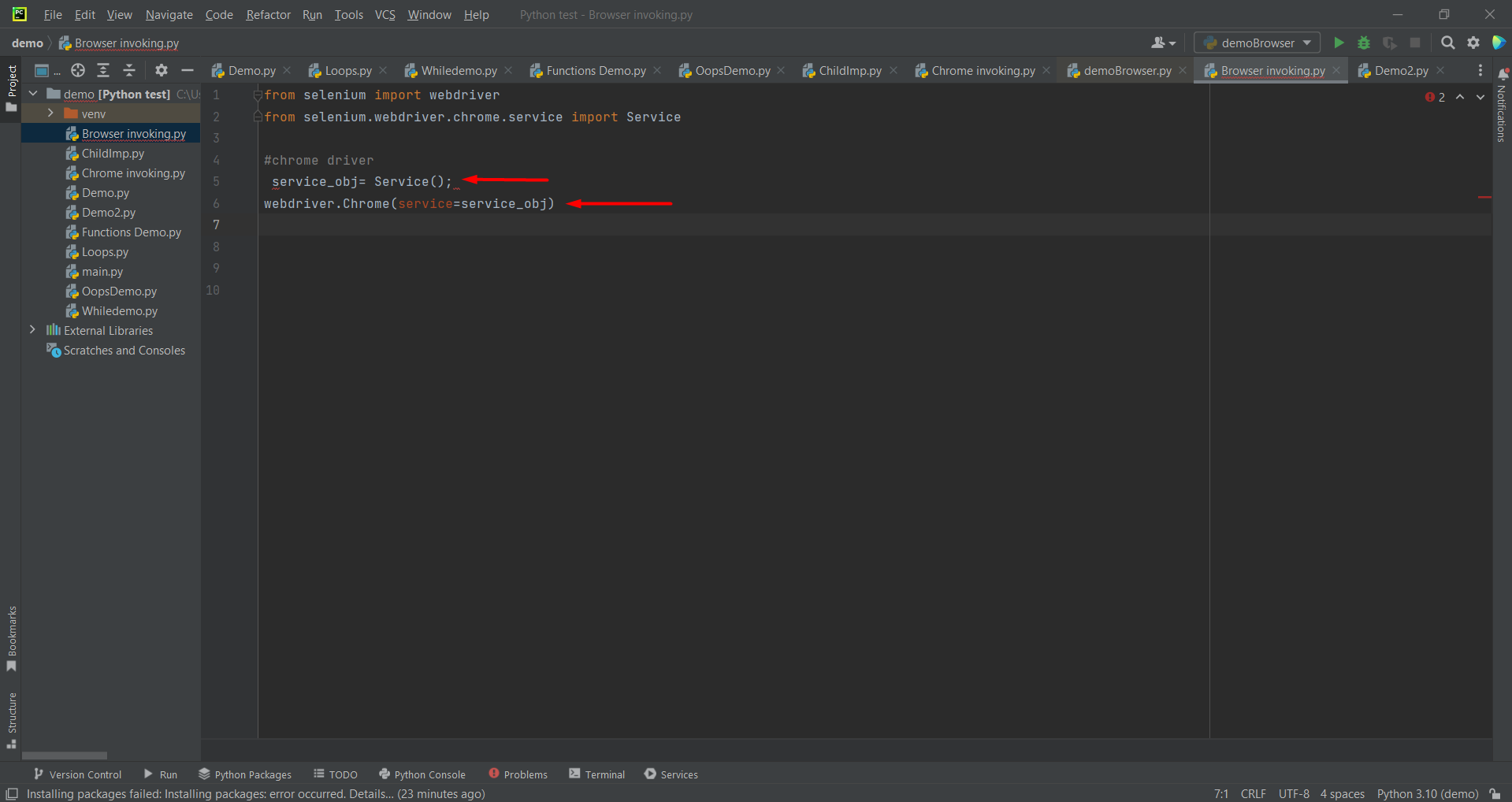Open Python Packages panel
This screenshot has width=1512, height=802.
coord(245,774)
